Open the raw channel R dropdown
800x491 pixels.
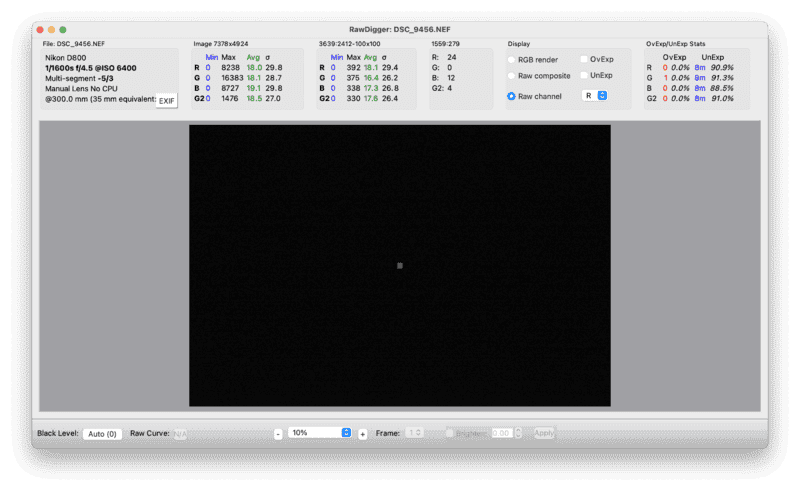click(595, 95)
